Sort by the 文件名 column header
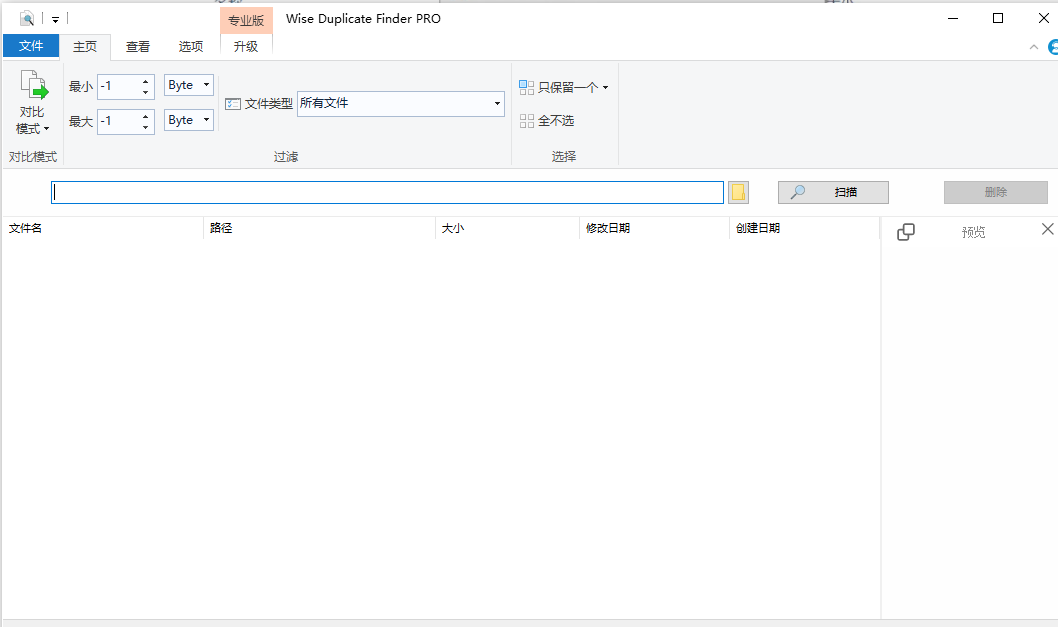1058x627 pixels. 103,228
